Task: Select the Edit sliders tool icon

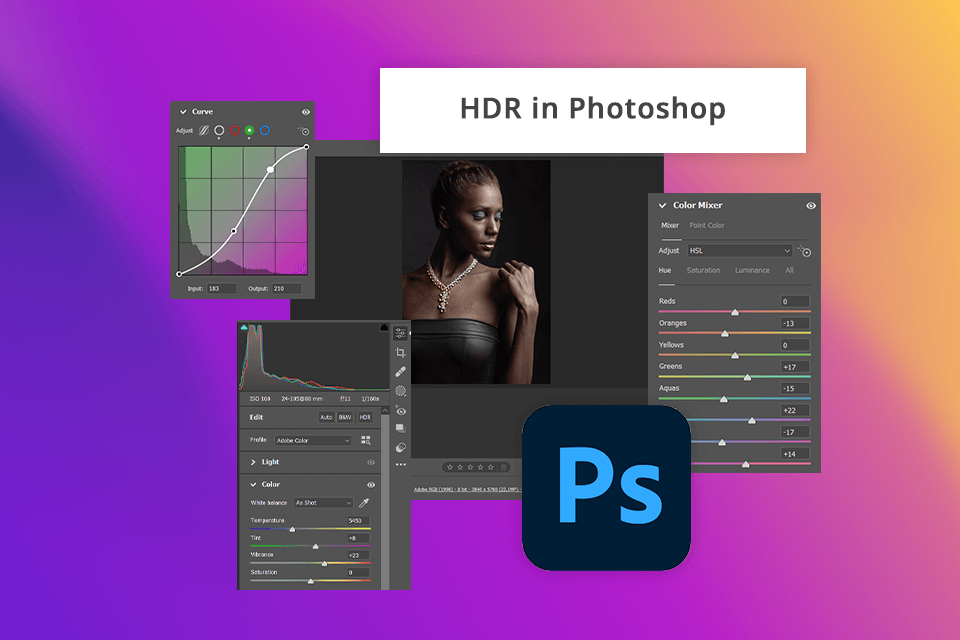Action: click(x=400, y=333)
